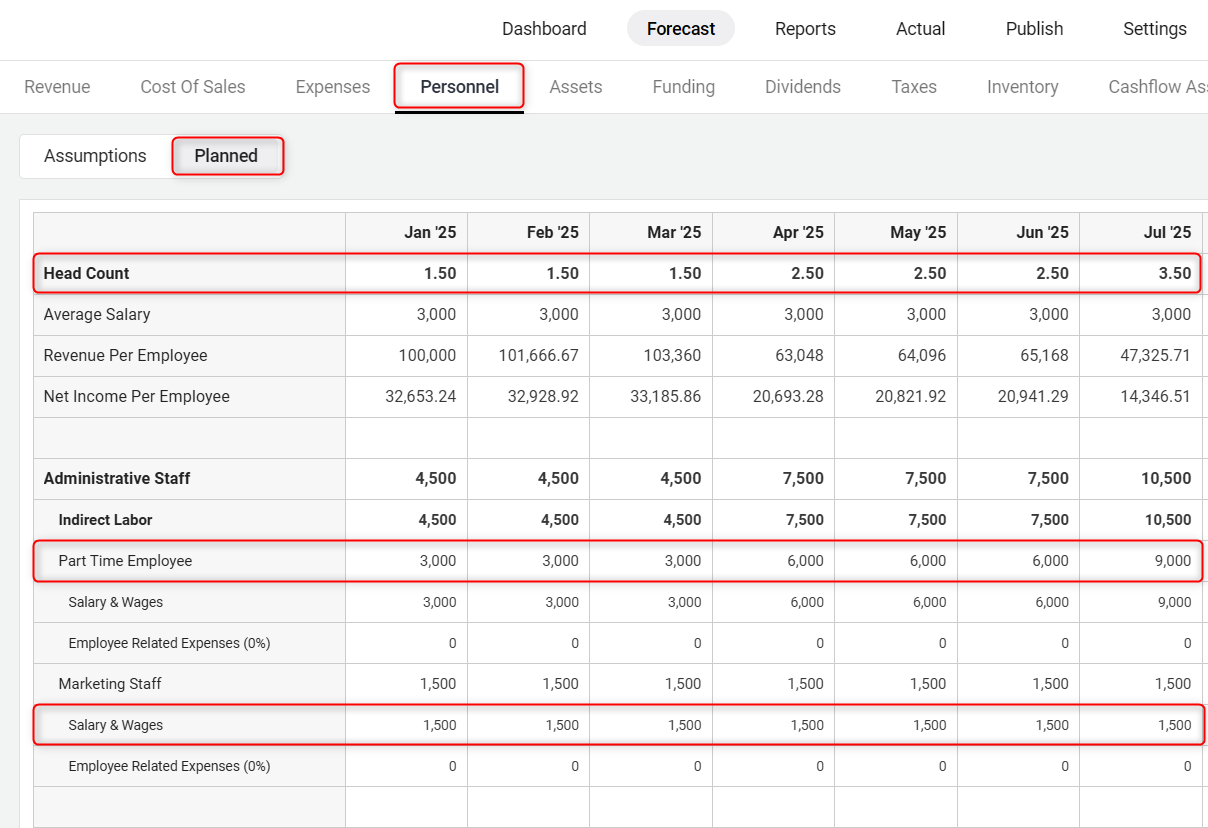Image resolution: width=1208 pixels, height=828 pixels.
Task: Click the Jul '25 column header
Action: pyautogui.click(x=1168, y=232)
